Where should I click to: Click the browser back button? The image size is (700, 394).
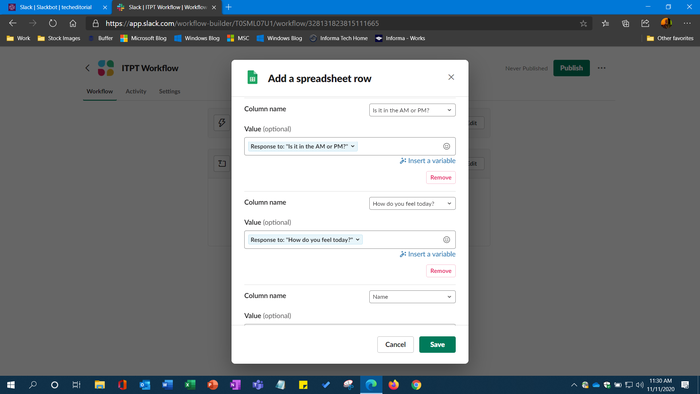(x=12, y=23)
